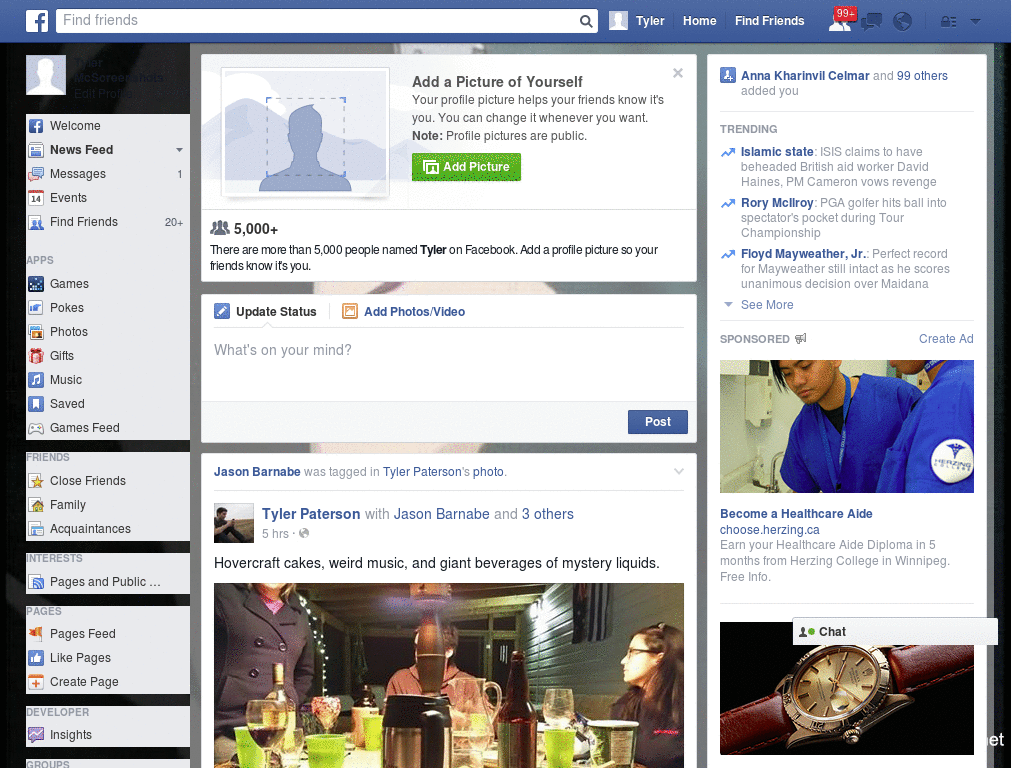
Task: Open Tyler Paterson's name on the post
Action: [311, 514]
